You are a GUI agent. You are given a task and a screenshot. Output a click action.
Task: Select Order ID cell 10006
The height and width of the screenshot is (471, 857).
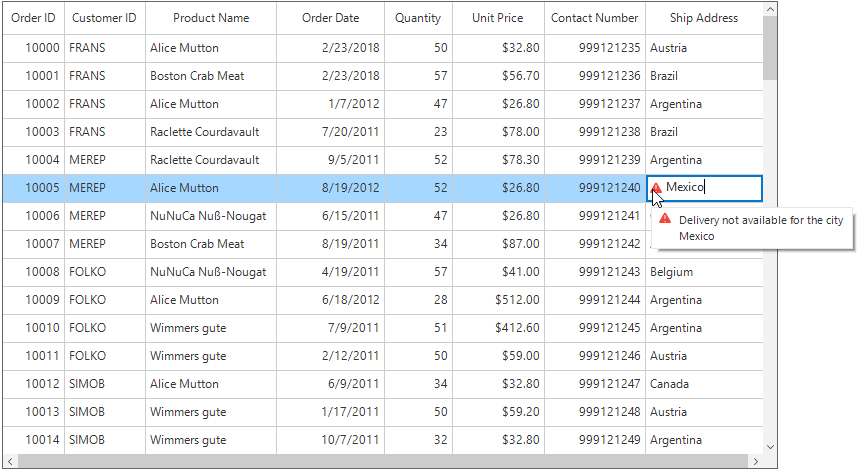pos(33,216)
